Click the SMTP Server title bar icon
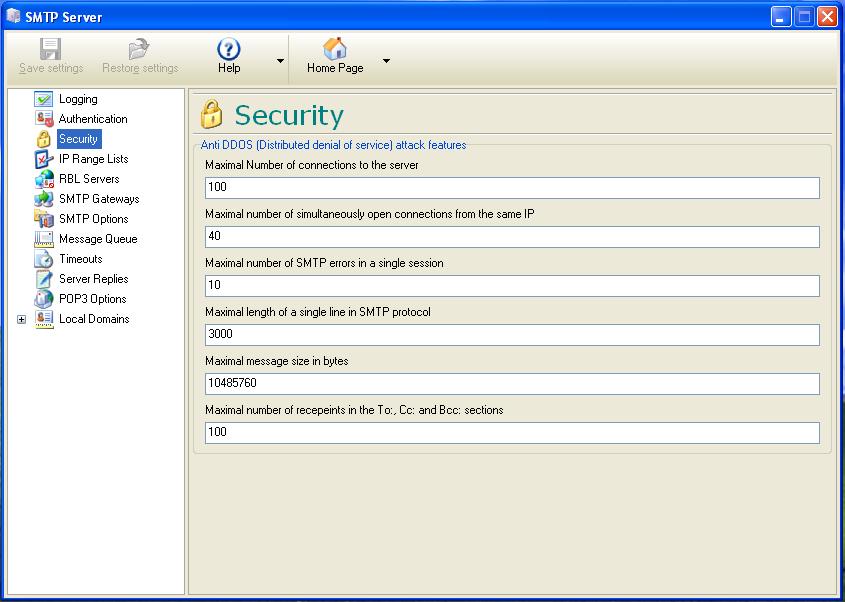The width and height of the screenshot is (845, 602). pyautogui.click(x=13, y=17)
